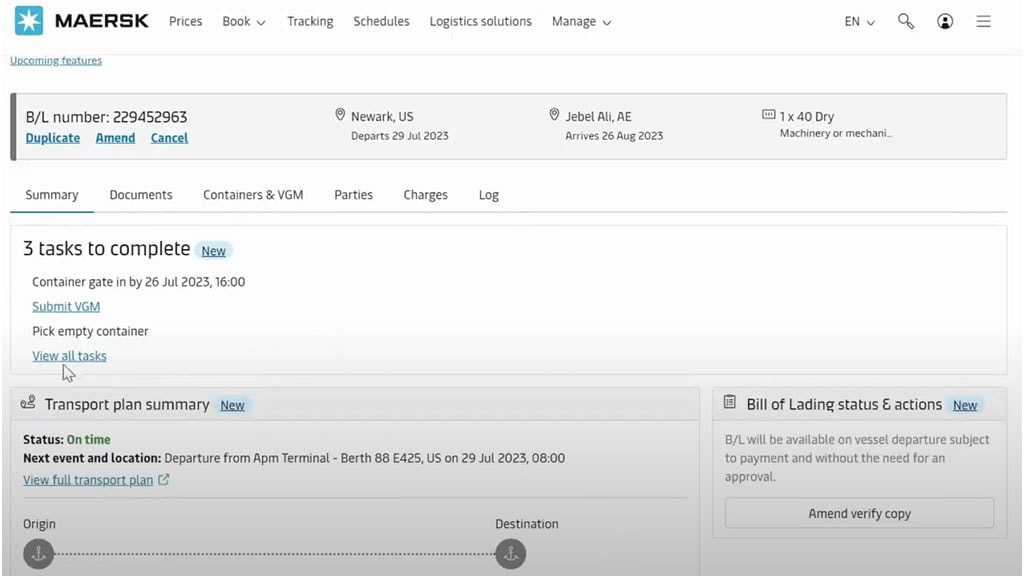Click the Duplicate link under B/L number

52,137
